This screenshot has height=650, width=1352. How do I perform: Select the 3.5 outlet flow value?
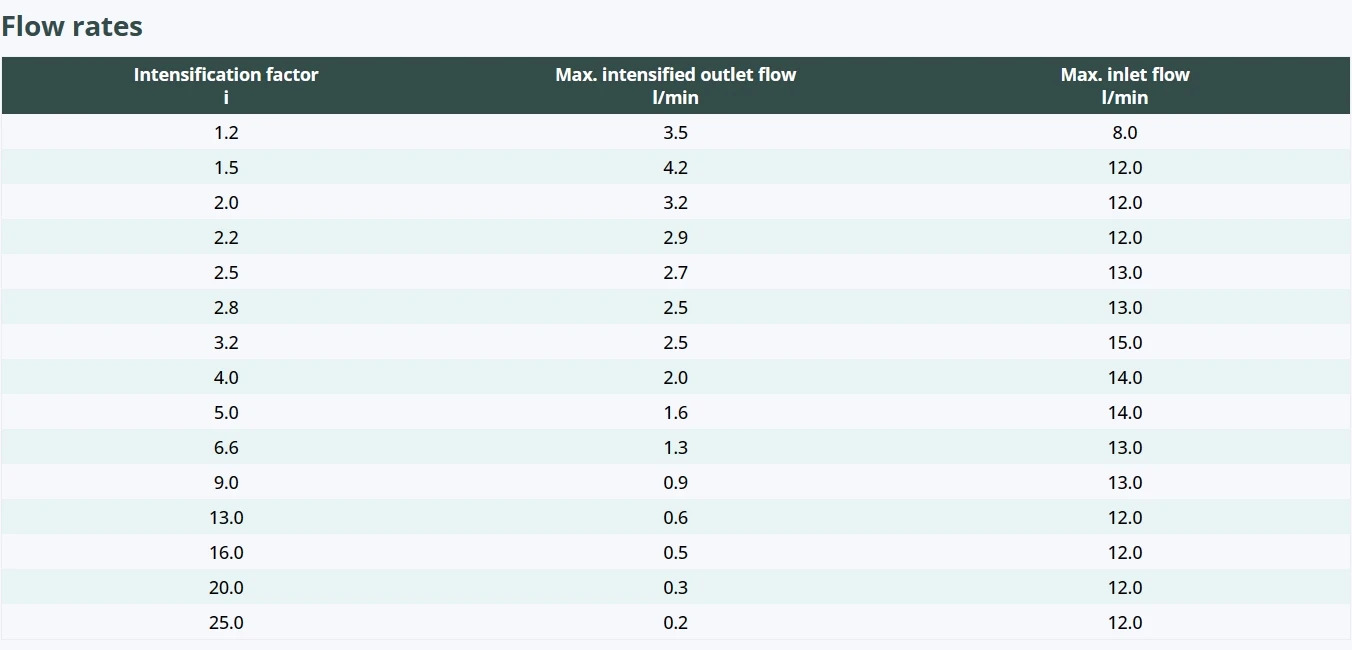[676, 133]
